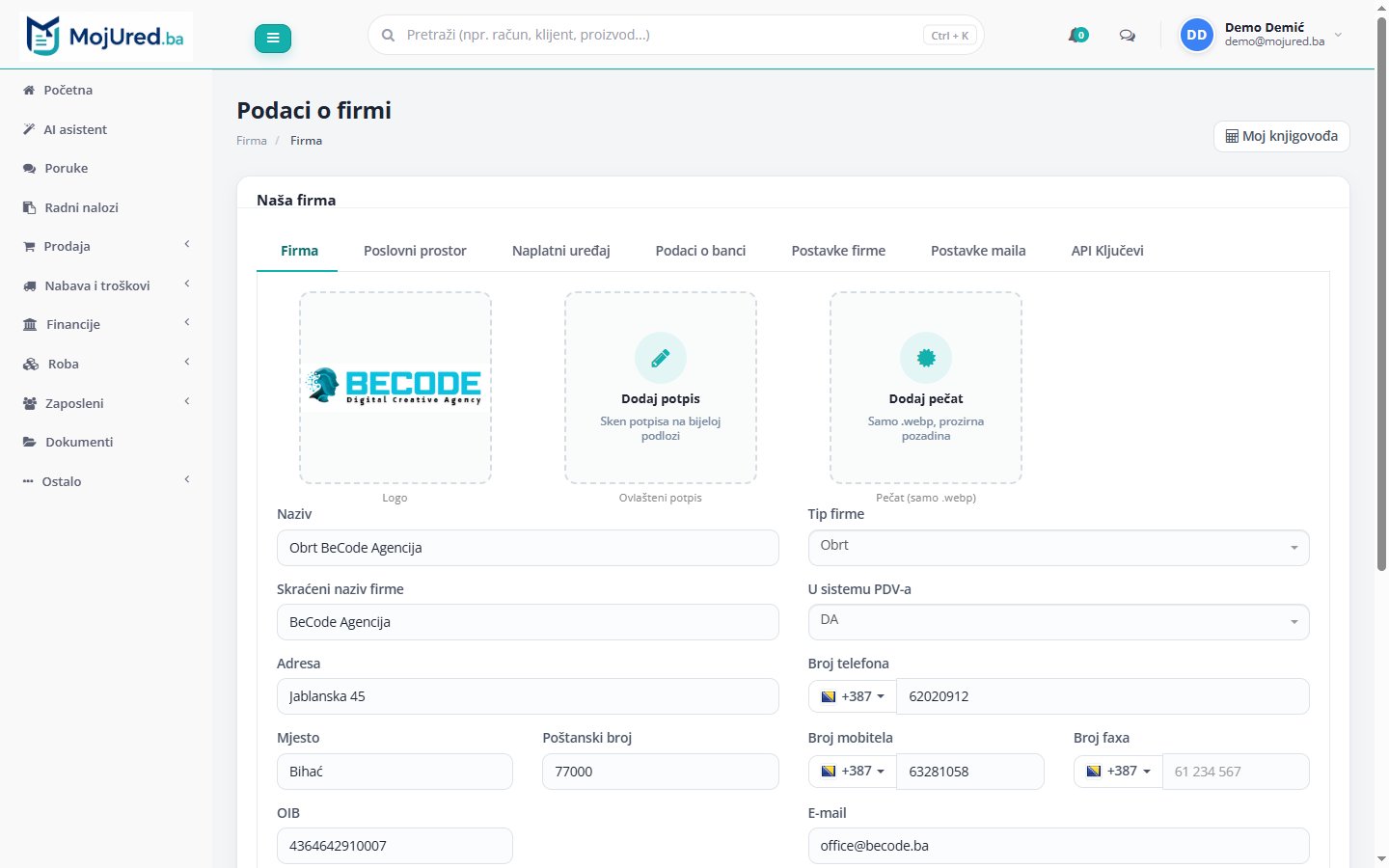Switch to the Poslovni prostor tab

pos(415,251)
